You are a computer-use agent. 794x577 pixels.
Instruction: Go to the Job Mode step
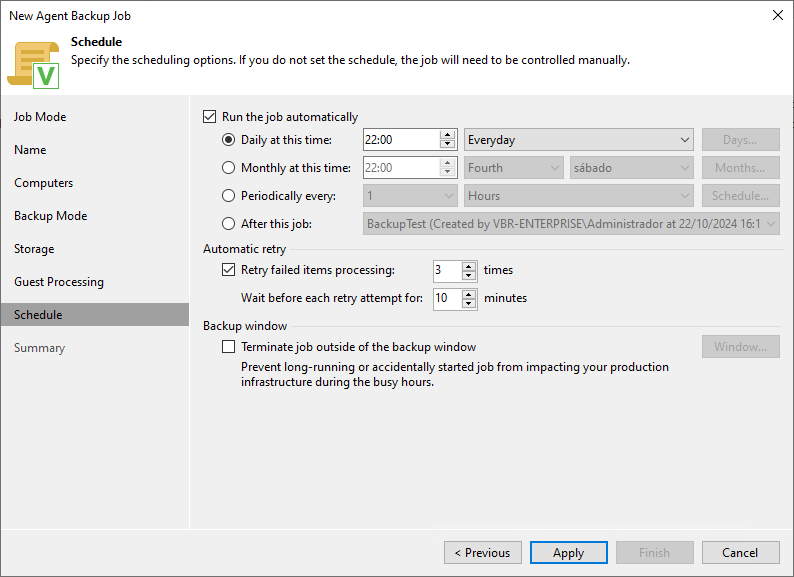pos(40,117)
